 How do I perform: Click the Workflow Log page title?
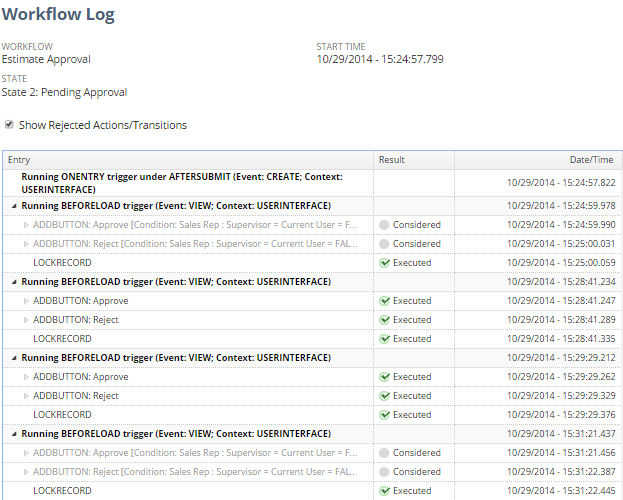[58, 15]
